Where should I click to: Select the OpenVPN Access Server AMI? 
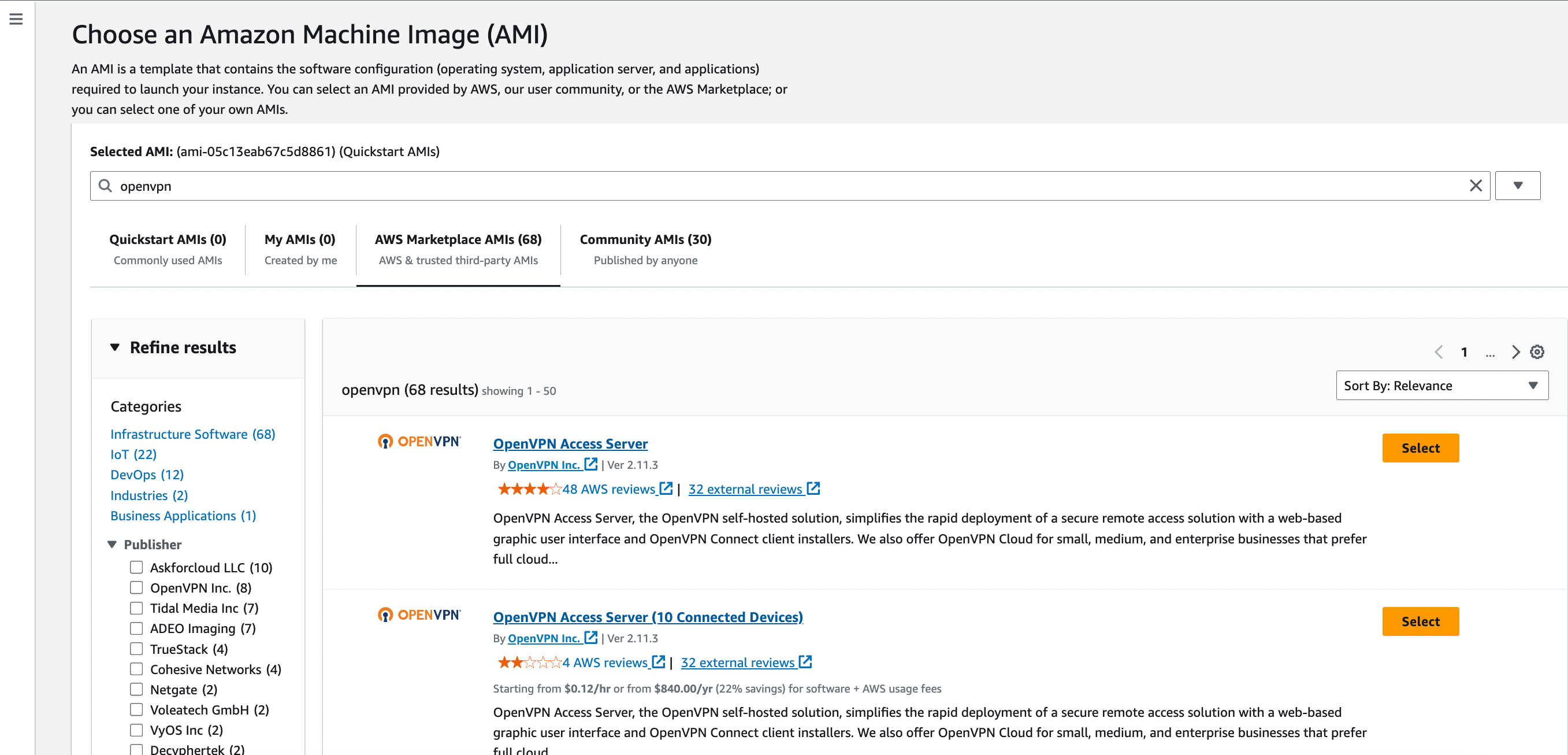point(1420,448)
